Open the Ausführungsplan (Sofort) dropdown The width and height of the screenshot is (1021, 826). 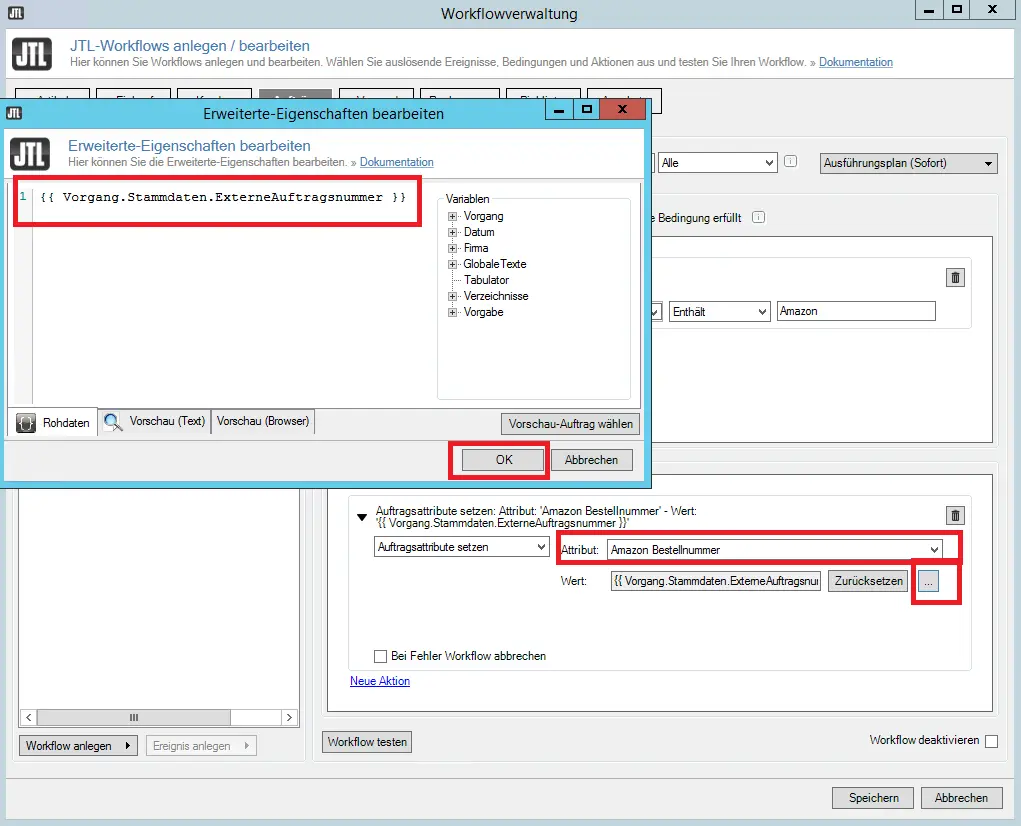click(x=908, y=163)
